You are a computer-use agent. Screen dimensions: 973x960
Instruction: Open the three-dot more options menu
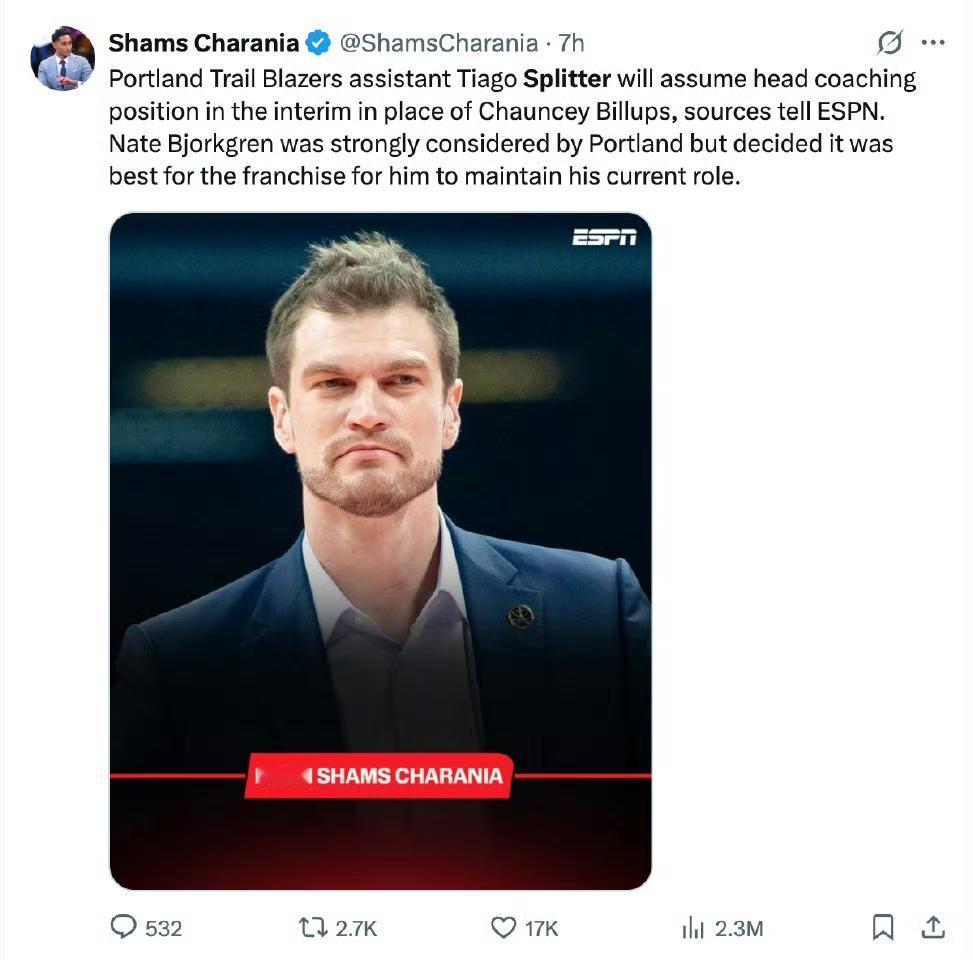[932, 43]
